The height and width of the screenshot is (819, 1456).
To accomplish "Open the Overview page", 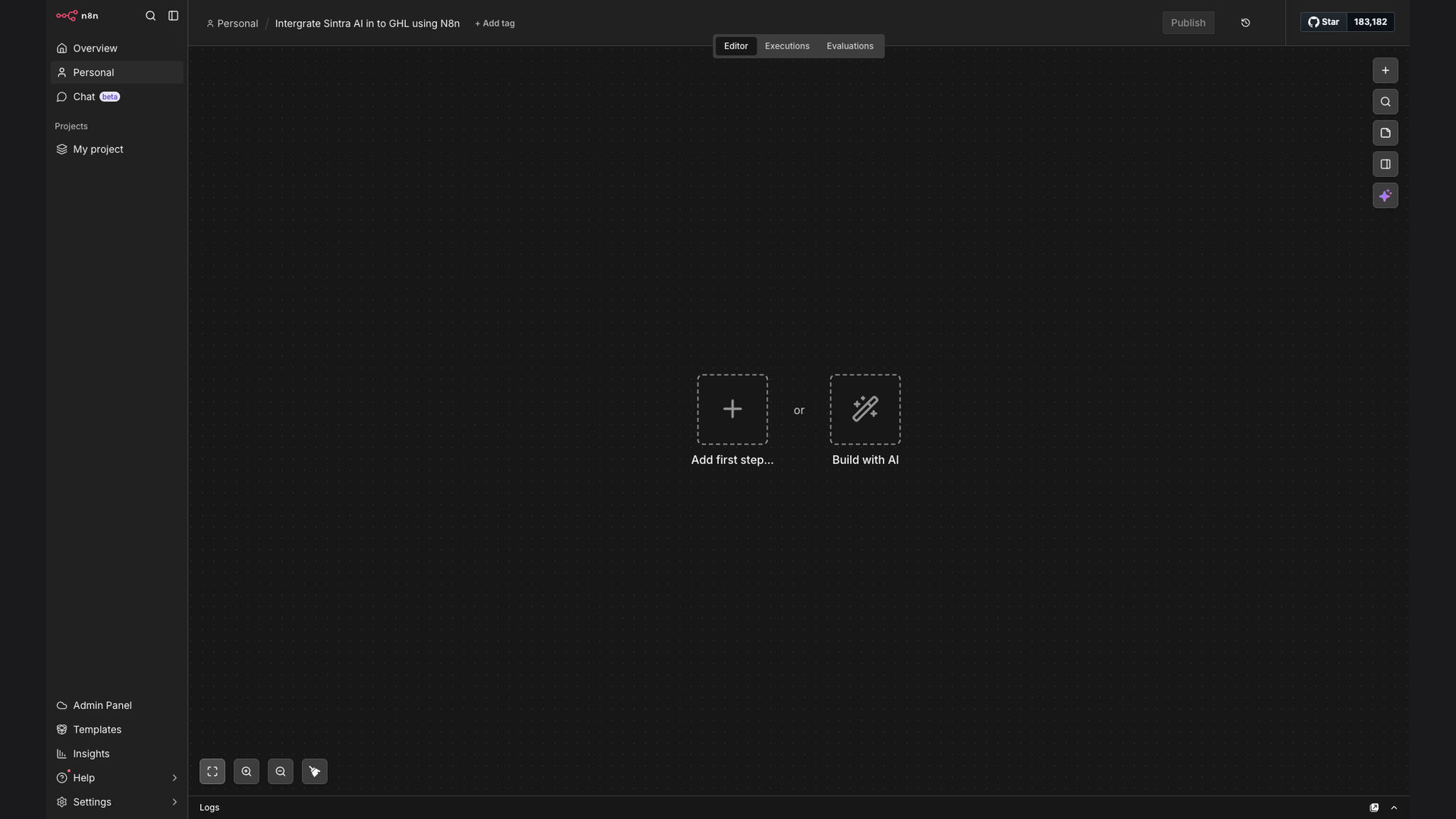I will click(117, 48).
